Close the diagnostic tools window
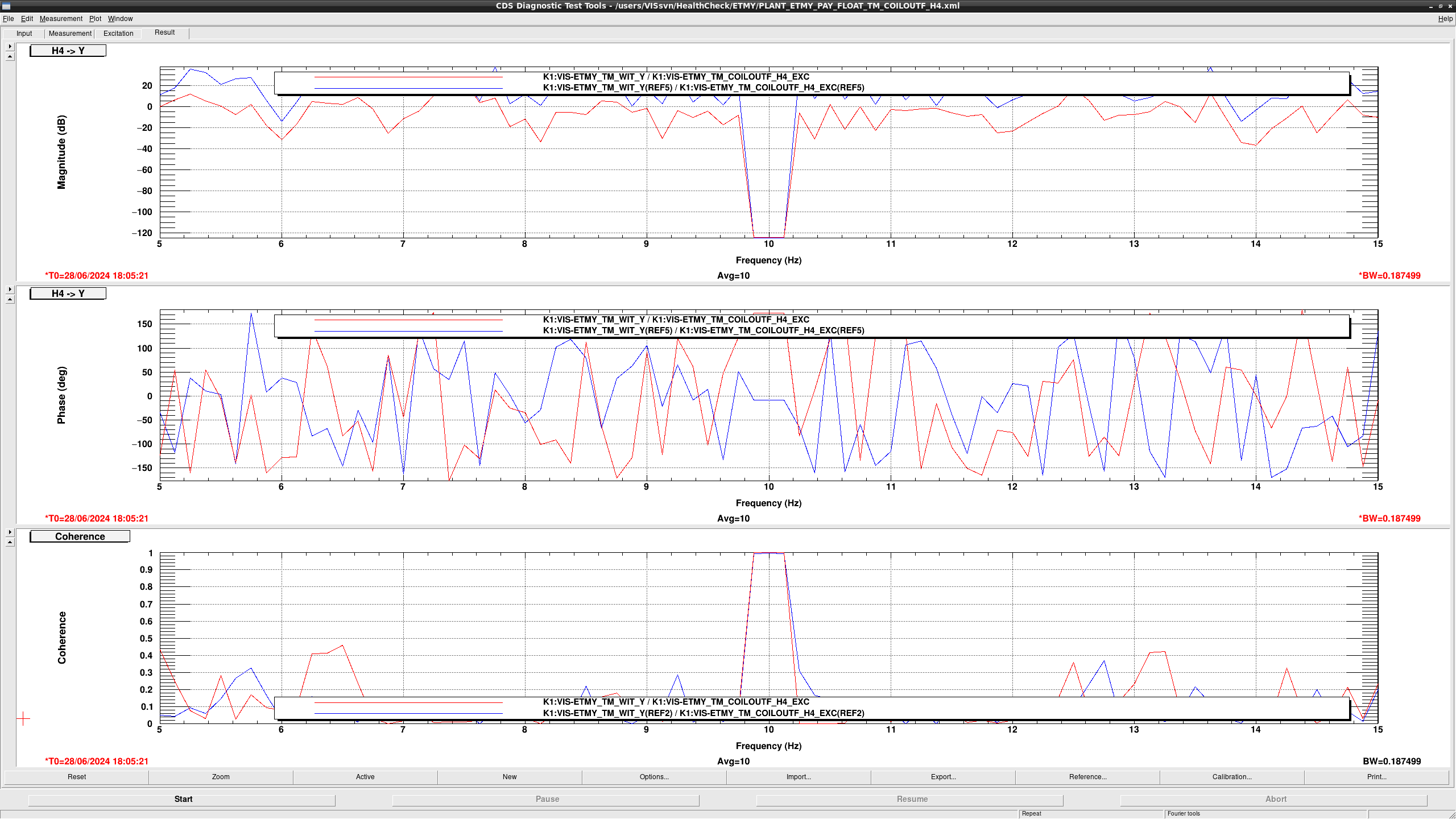The image size is (1456, 819). (1450, 6)
